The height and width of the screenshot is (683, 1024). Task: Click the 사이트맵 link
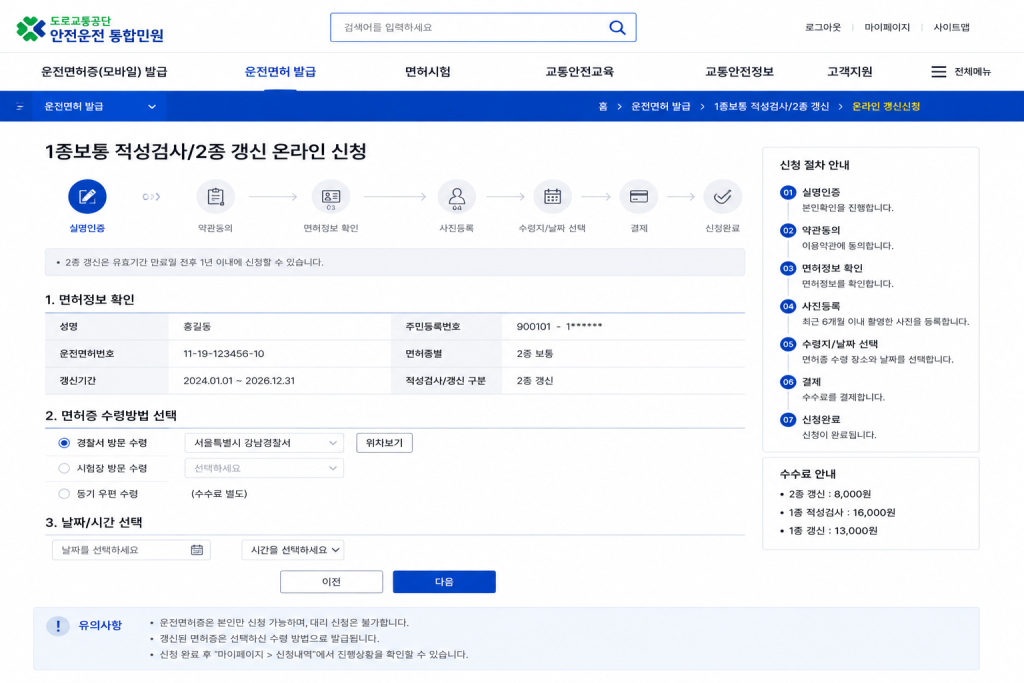coord(952,27)
